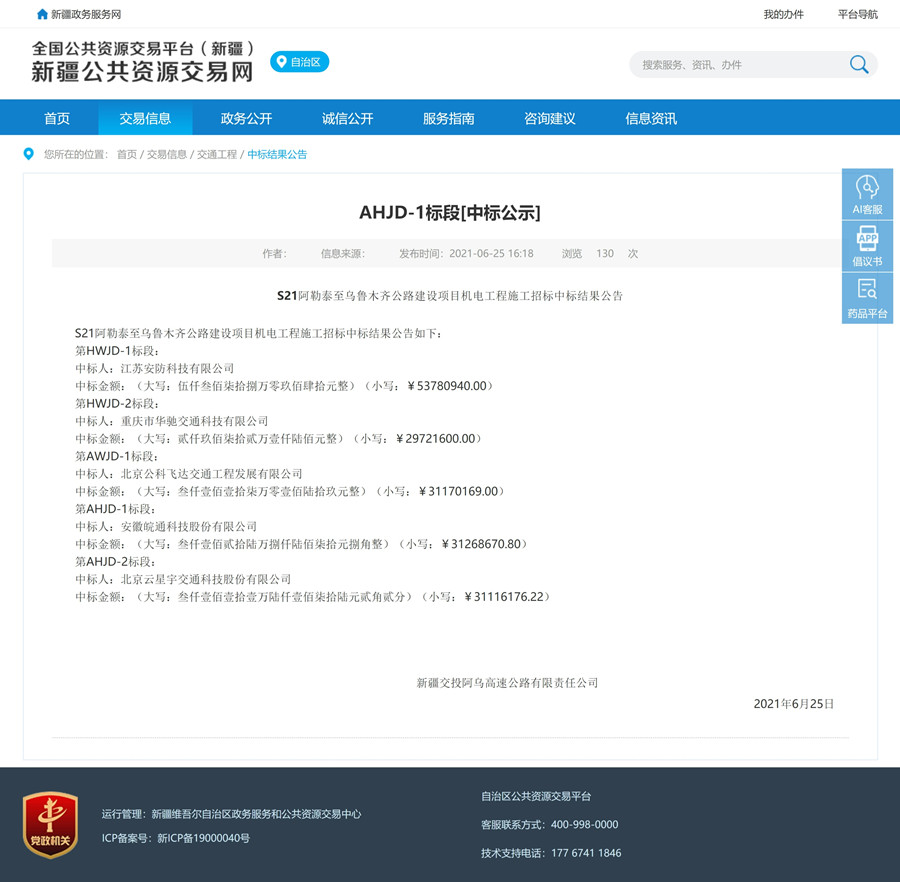Image resolution: width=900 pixels, height=882 pixels.
Task: Follow the 首页 breadcrumb link
Action: (127, 154)
